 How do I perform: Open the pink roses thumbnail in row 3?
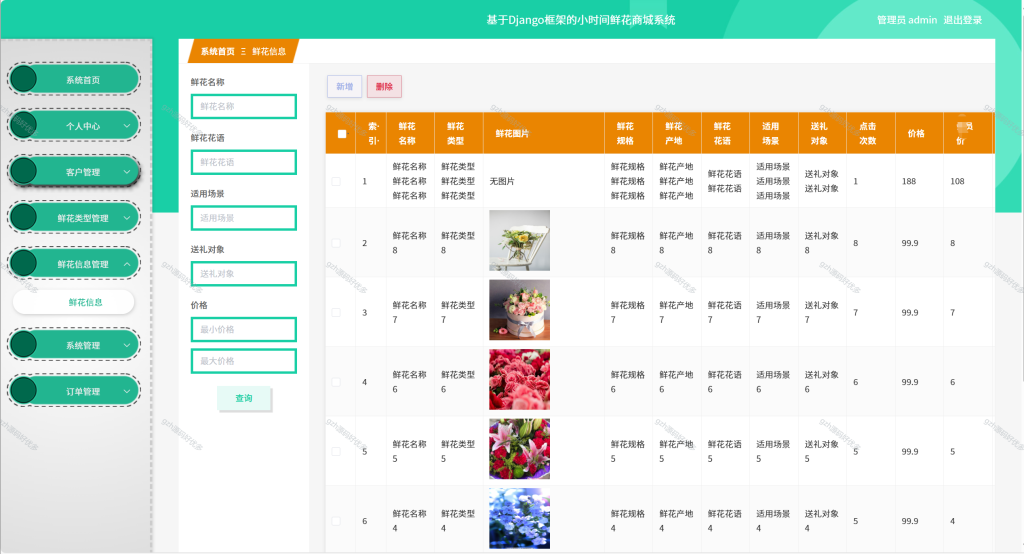(x=519, y=310)
